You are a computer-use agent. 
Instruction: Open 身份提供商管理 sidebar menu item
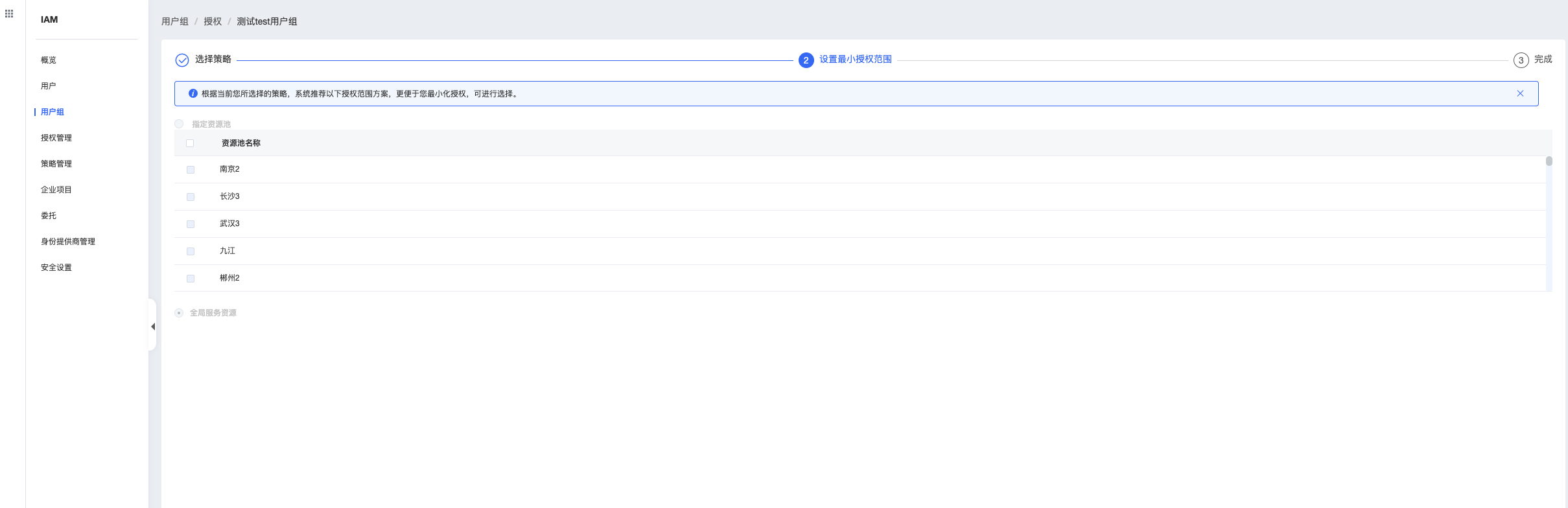click(68, 242)
